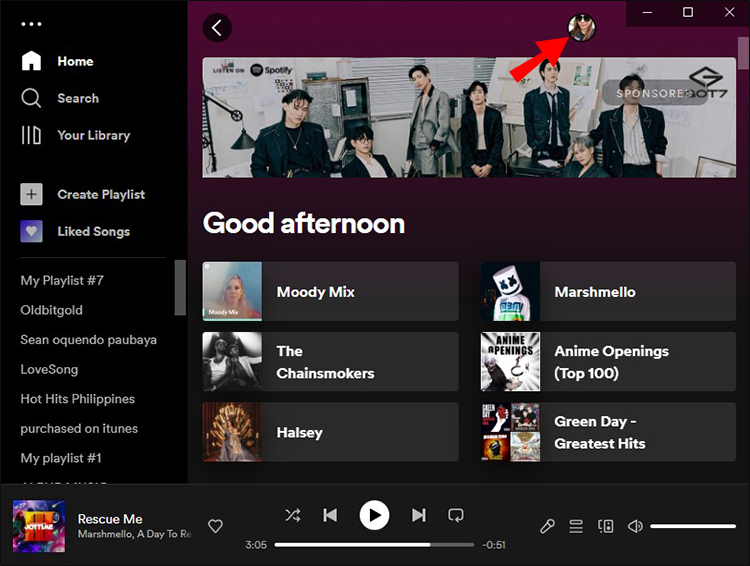Open Hot Hits Philippines playlist
The height and width of the screenshot is (566, 750).
(x=77, y=399)
